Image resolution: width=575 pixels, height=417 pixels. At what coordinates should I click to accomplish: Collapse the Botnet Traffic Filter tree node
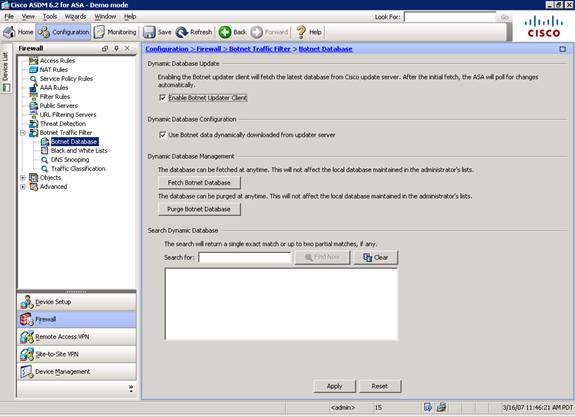pyautogui.click(x=23, y=133)
